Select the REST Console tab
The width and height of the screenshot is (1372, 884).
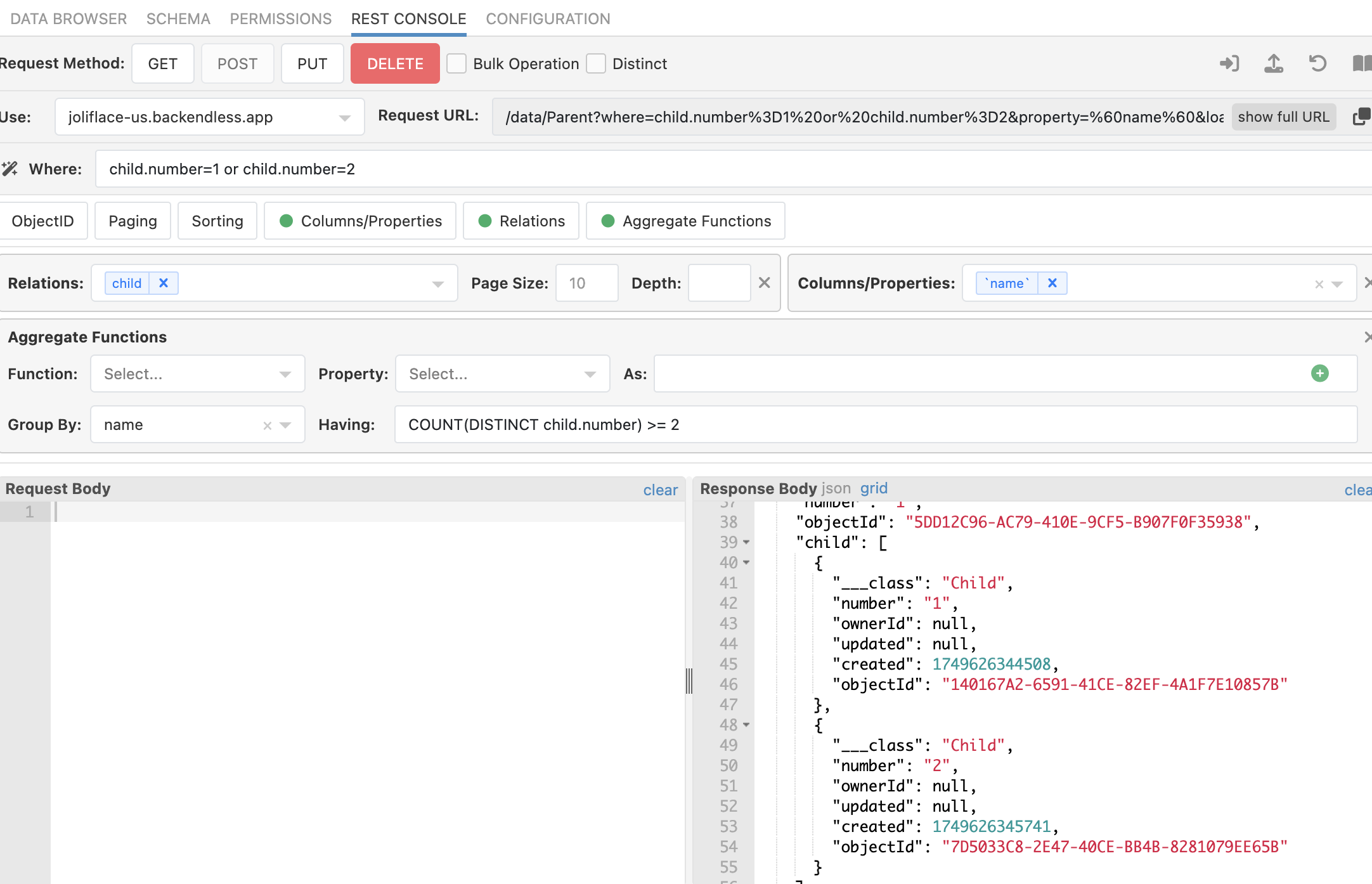coord(409,19)
